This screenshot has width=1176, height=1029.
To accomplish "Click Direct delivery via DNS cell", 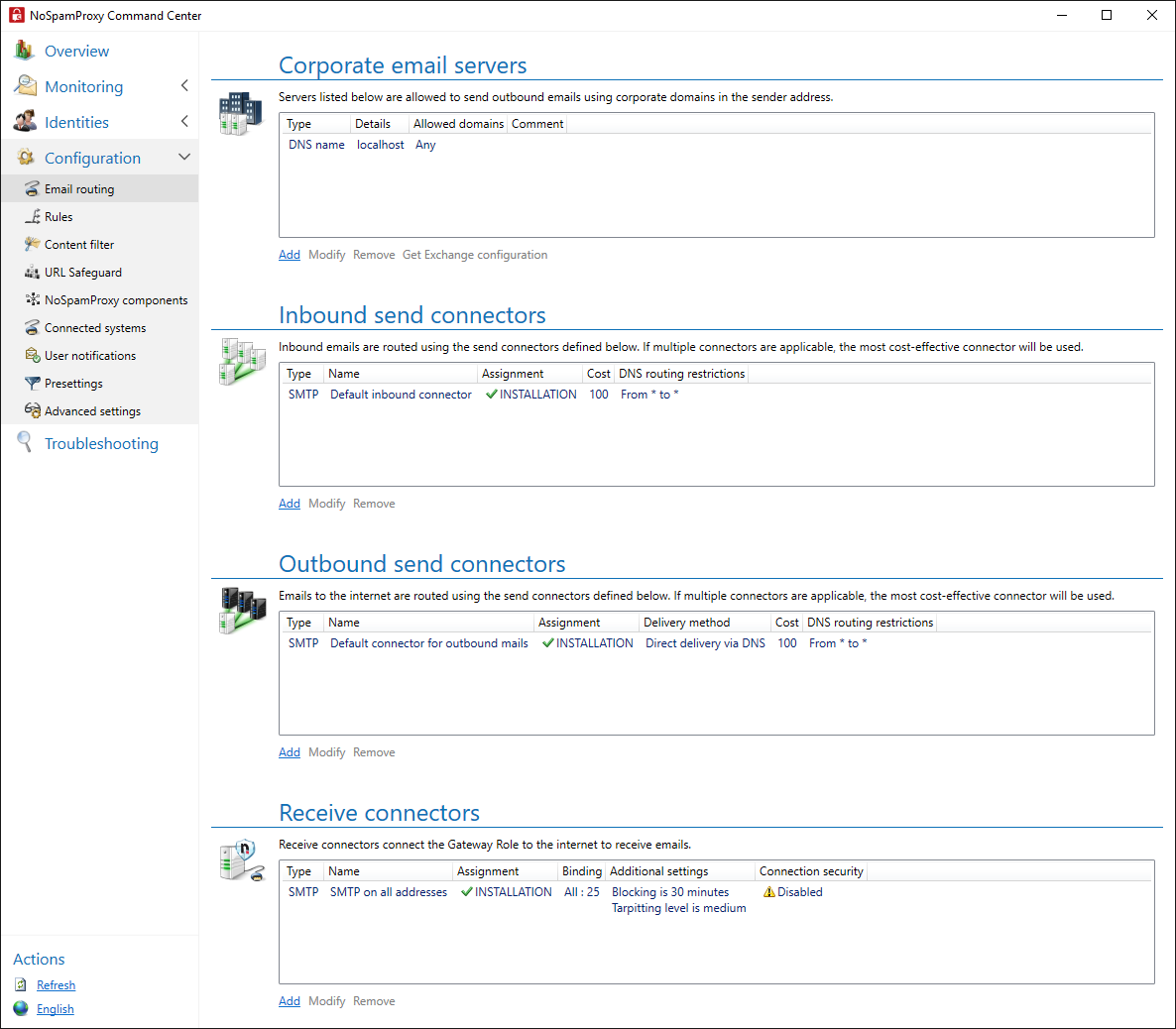I will [705, 643].
